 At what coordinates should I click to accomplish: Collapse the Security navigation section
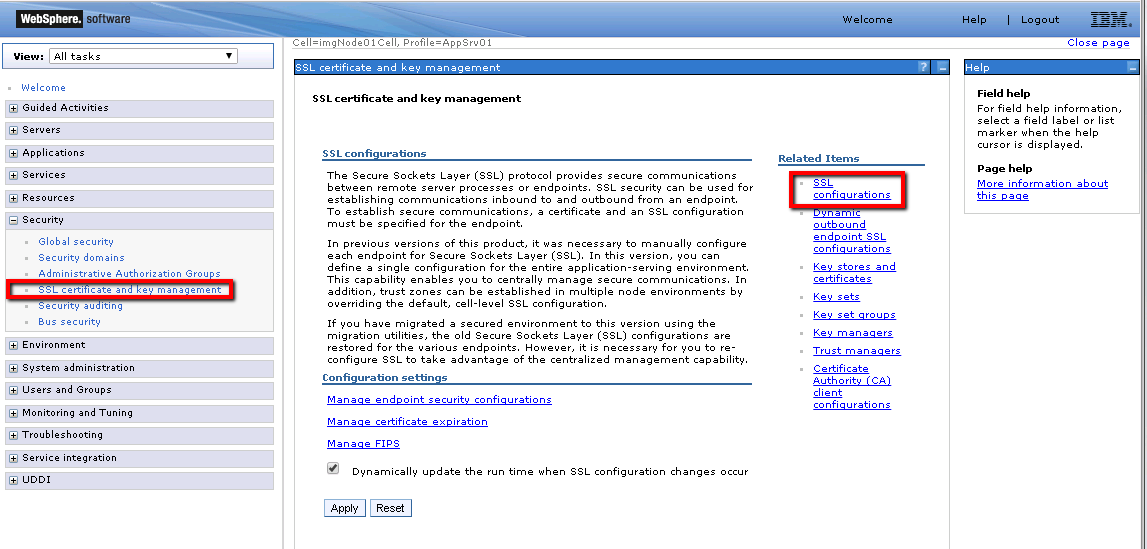(x=13, y=220)
